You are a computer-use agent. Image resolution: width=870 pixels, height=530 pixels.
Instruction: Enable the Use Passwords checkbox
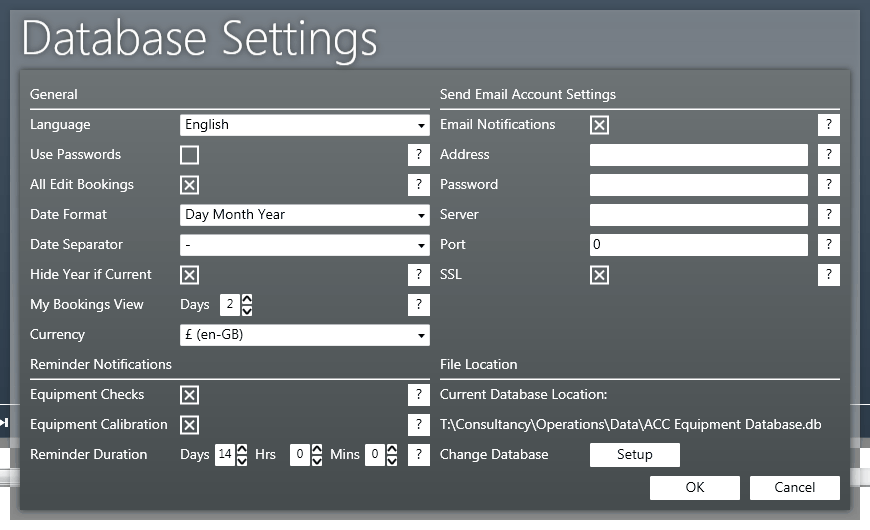[x=189, y=155]
